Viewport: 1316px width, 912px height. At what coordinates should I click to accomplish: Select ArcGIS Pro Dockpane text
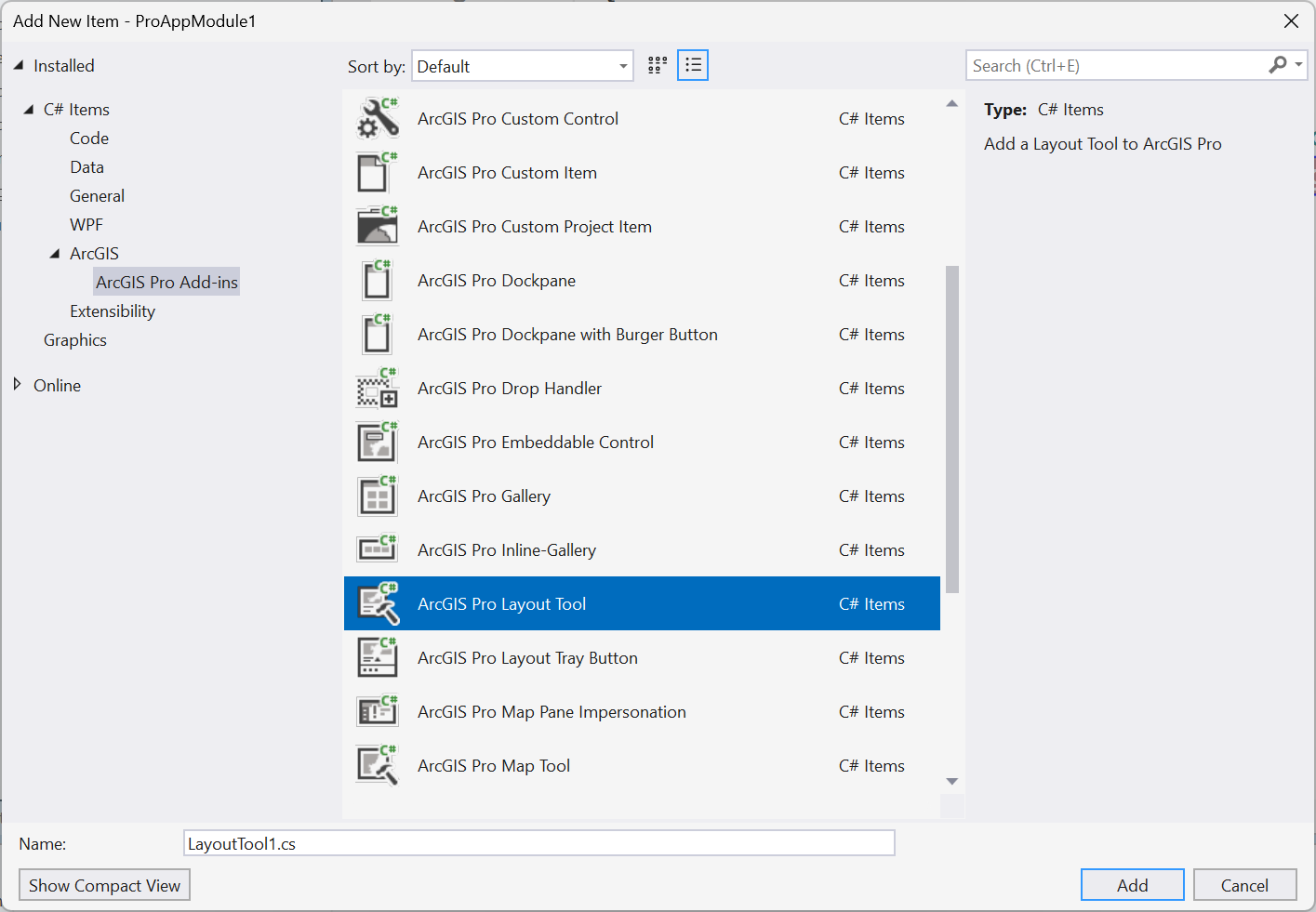click(x=497, y=280)
